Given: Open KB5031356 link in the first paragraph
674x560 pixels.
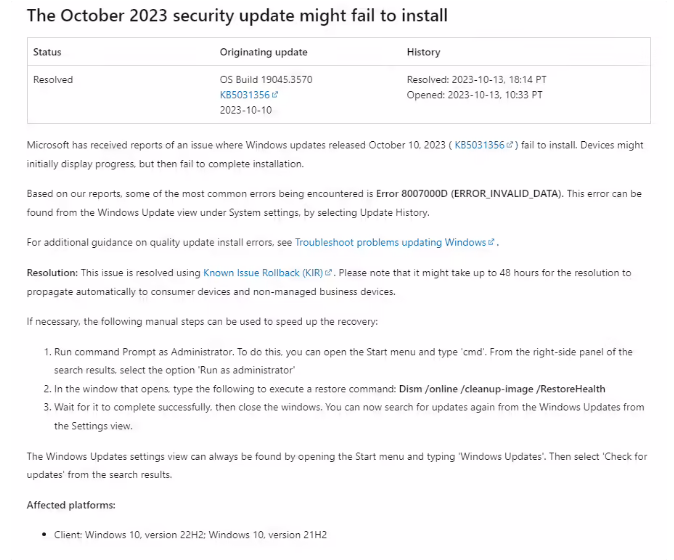Looking at the screenshot, I should click(x=479, y=145).
